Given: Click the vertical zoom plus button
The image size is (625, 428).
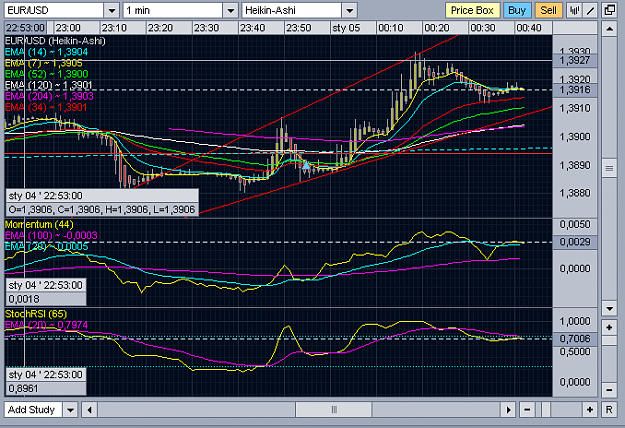Looking at the screenshot, I should coord(609,328).
